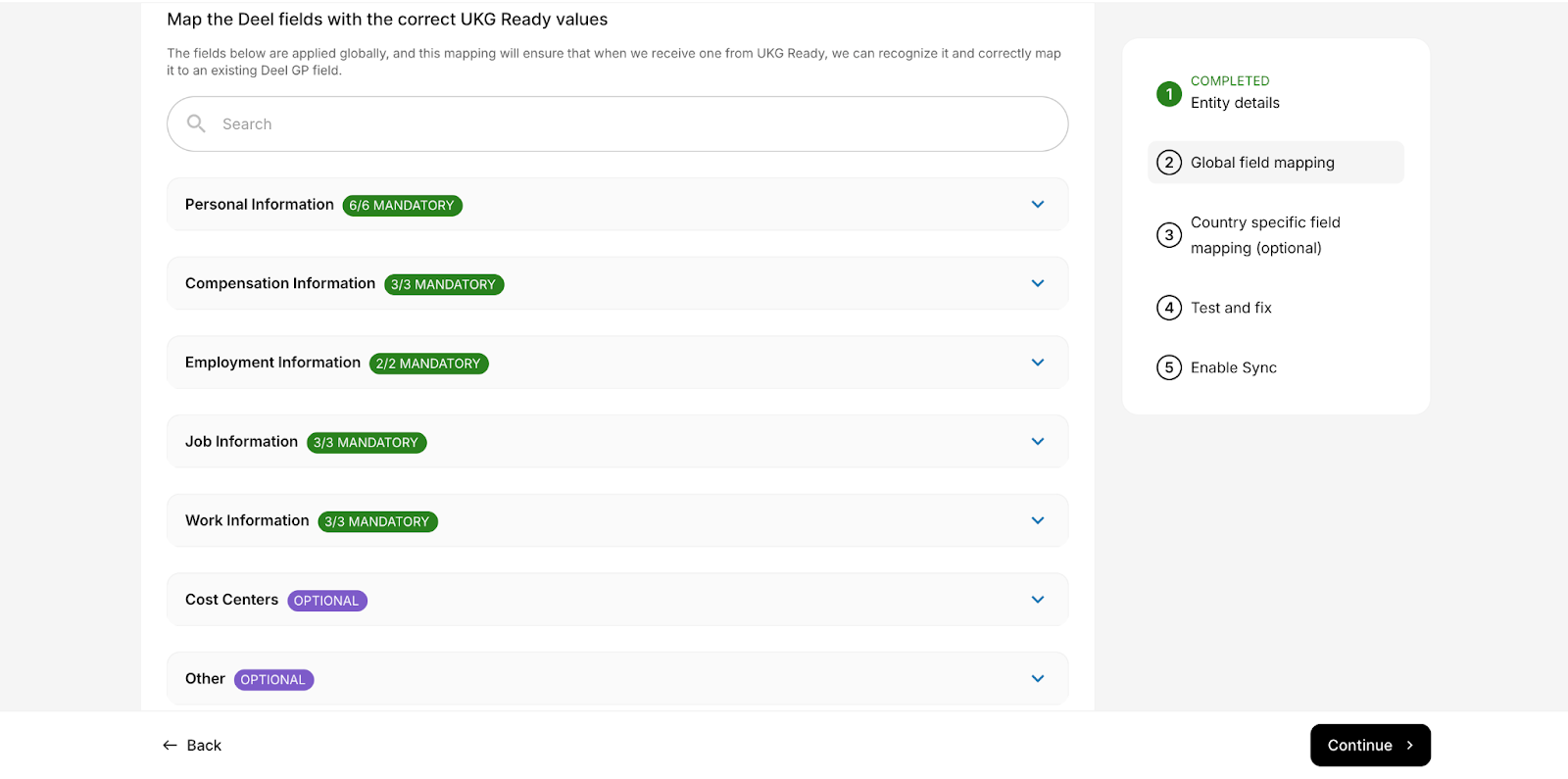This screenshot has width=1568, height=779.
Task: Click the Continue button
Action: coord(1370,746)
